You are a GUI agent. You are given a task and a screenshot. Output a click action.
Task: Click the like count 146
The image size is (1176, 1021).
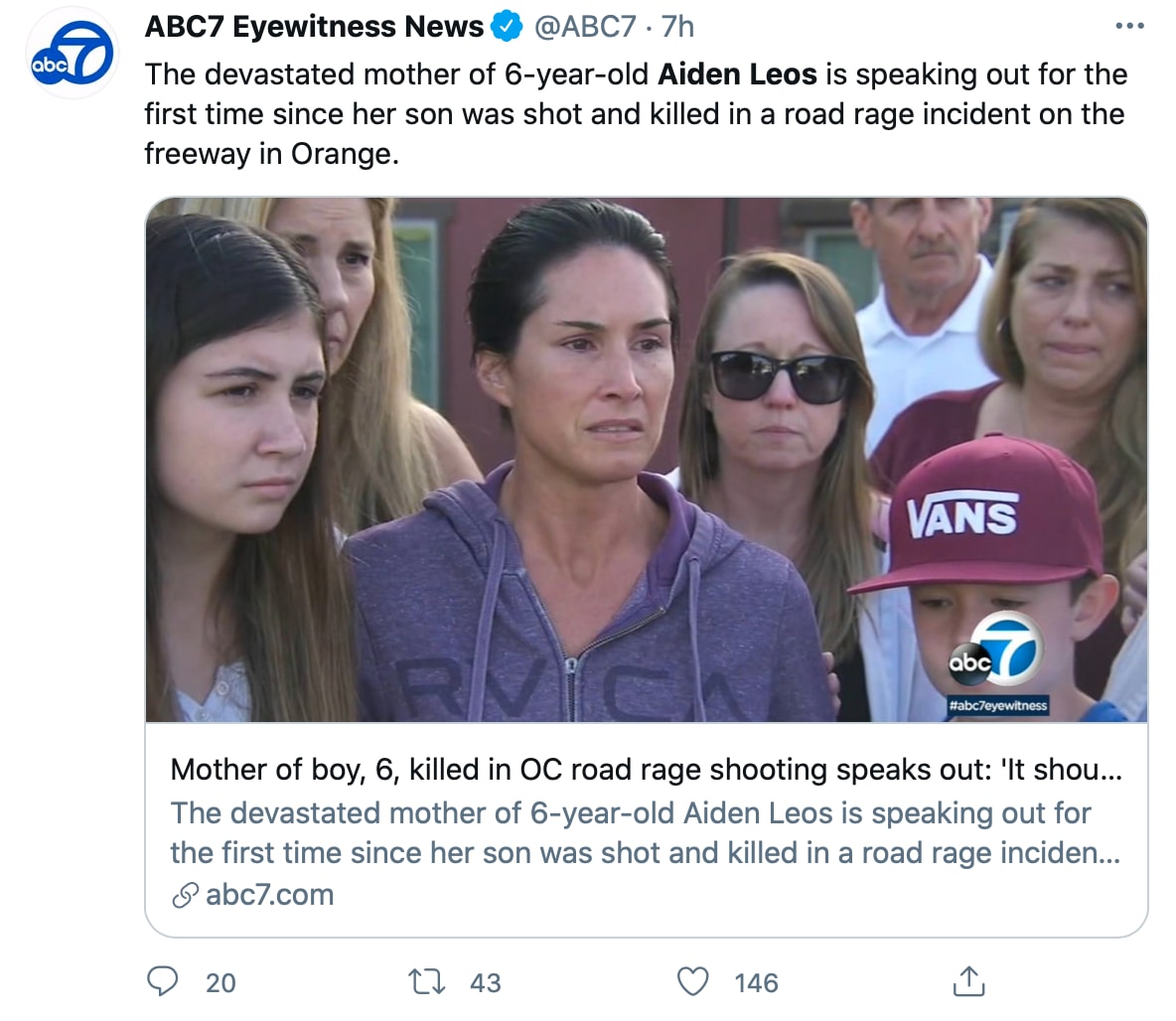756,983
